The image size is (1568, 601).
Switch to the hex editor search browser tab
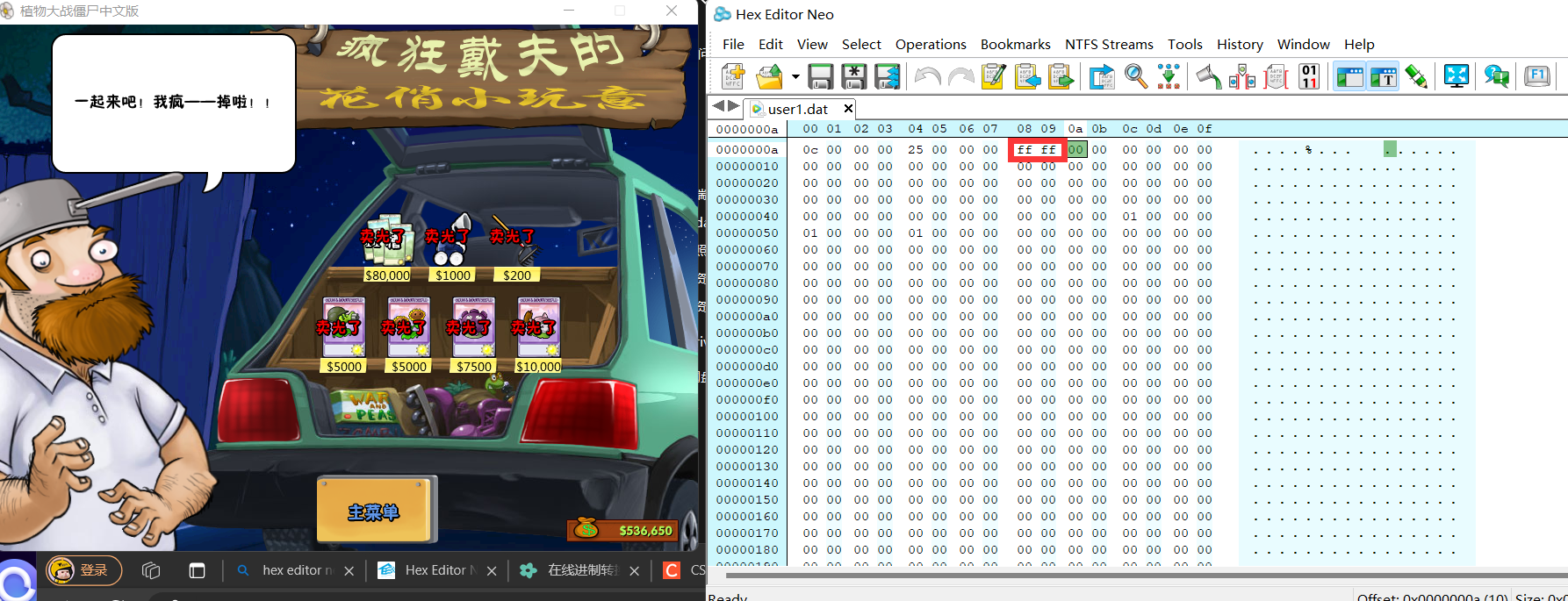pyautogui.click(x=294, y=570)
